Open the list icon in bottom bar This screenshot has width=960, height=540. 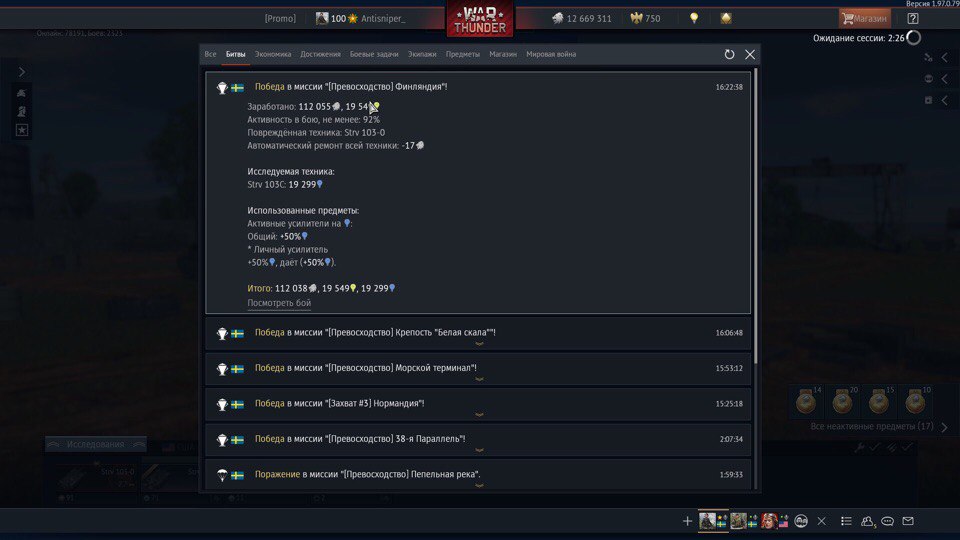point(846,521)
